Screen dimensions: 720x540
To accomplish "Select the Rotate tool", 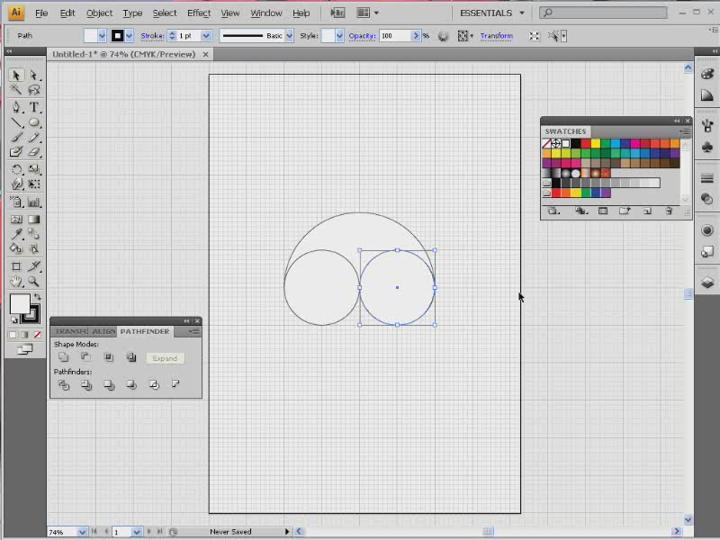I will point(16,169).
